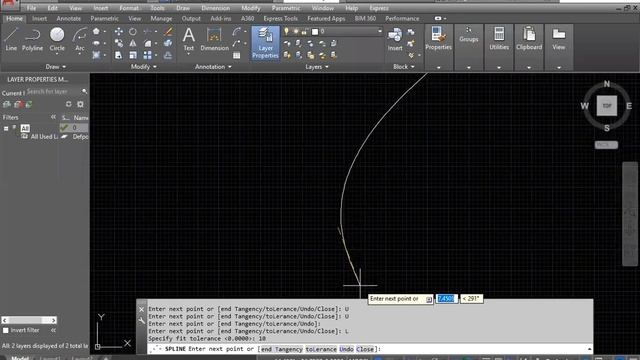Click the New Layer icon in layer manager
The height and width of the screenshot is (360, 640).
[7, 104]
